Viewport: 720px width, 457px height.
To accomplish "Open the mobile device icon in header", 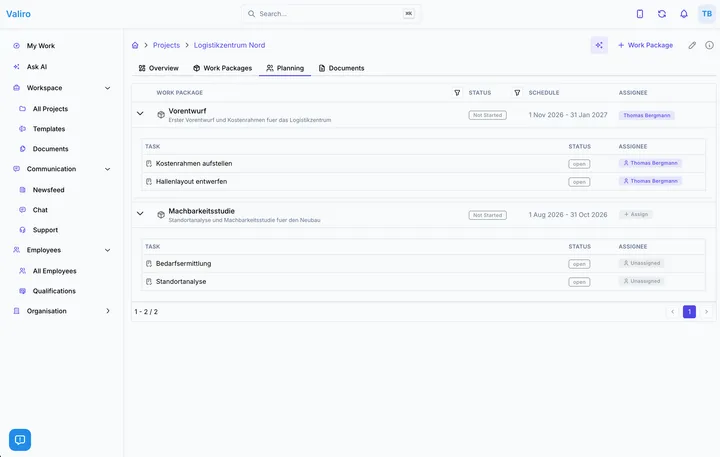I will tap(640, 14).
